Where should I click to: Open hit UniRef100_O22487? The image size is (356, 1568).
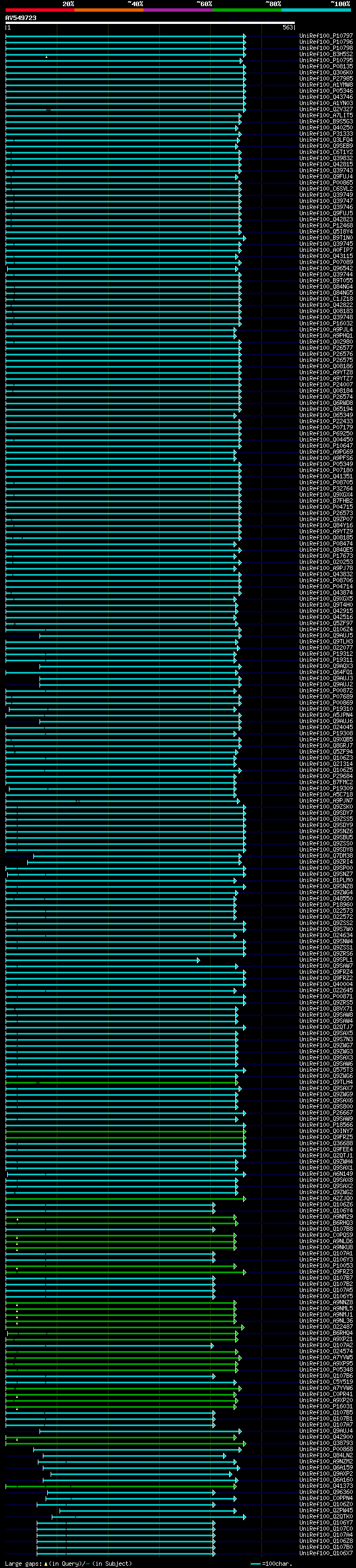click(x=325, y=1327)
